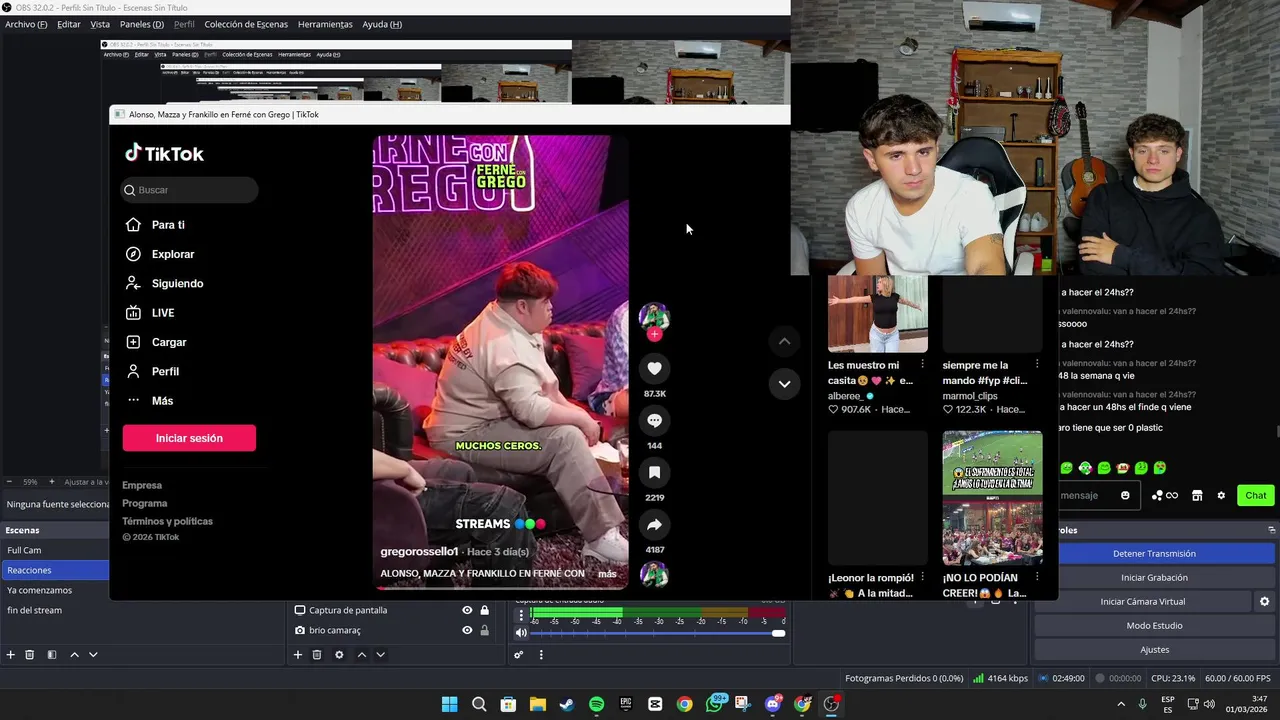Image resolution: width=1280 pixels, height=720 pixels.
Task: Open the Windows Start menu
Action: [x=450, y=704]
